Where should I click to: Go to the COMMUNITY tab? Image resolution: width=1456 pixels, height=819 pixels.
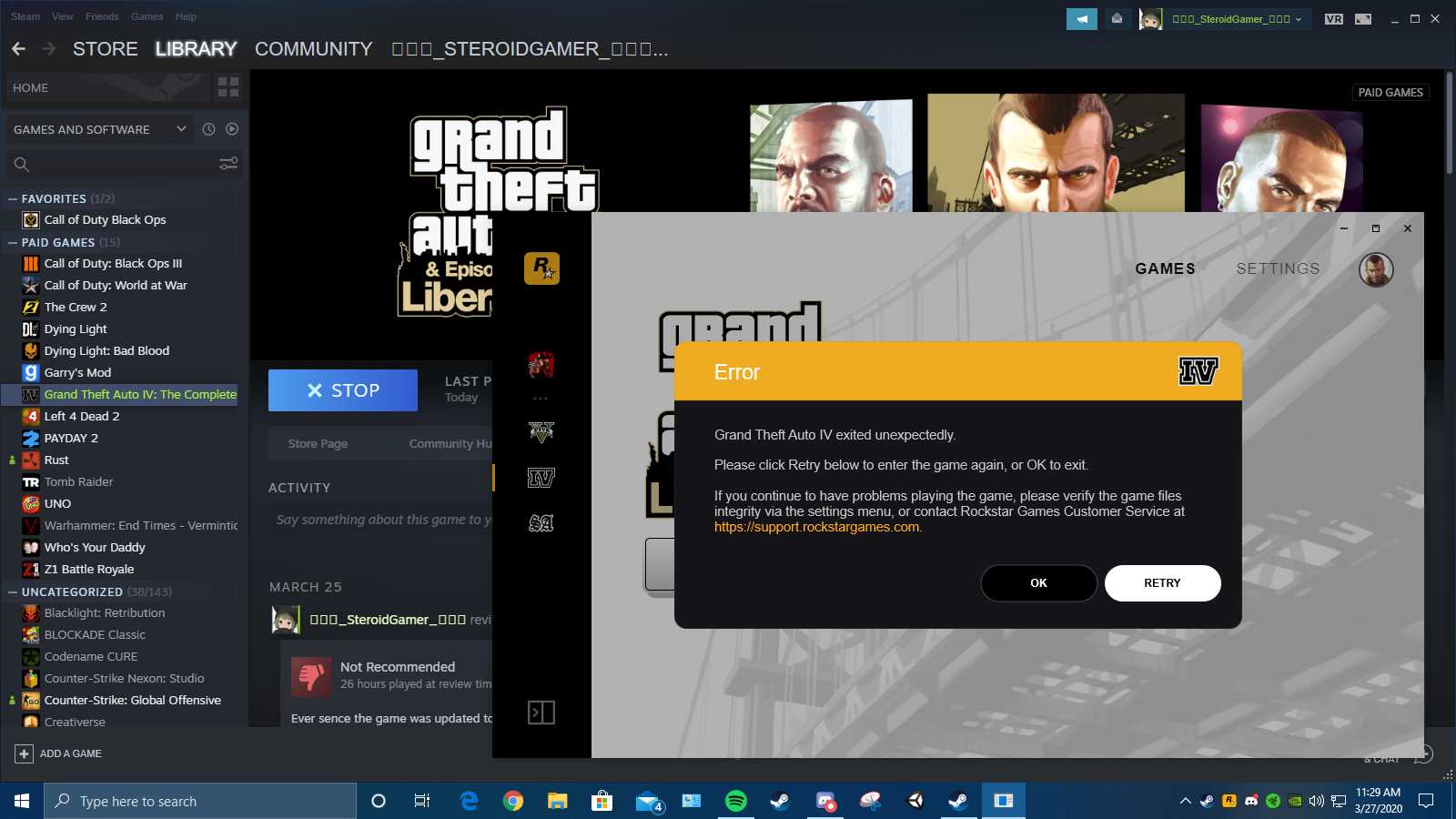[313, 49]
